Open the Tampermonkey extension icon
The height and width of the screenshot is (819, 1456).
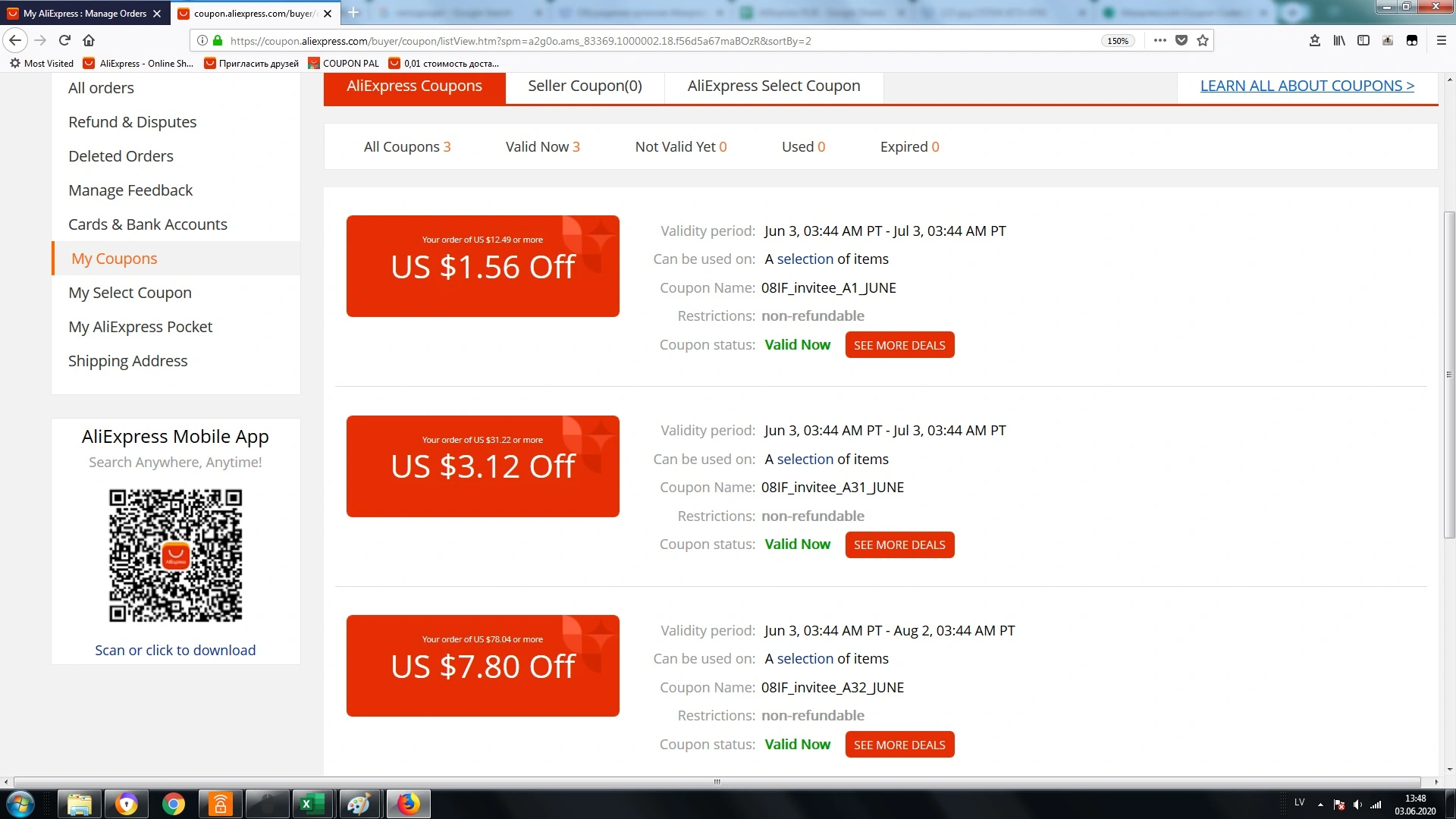(x=1412, y=40)
